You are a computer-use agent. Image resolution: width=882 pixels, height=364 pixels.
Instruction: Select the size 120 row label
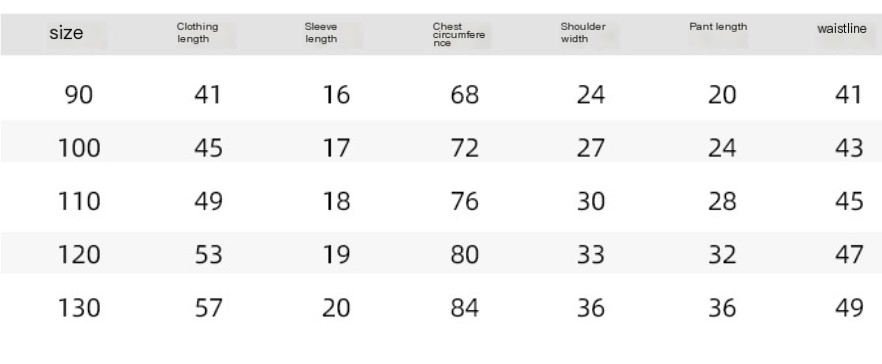(x=79, y=254)
